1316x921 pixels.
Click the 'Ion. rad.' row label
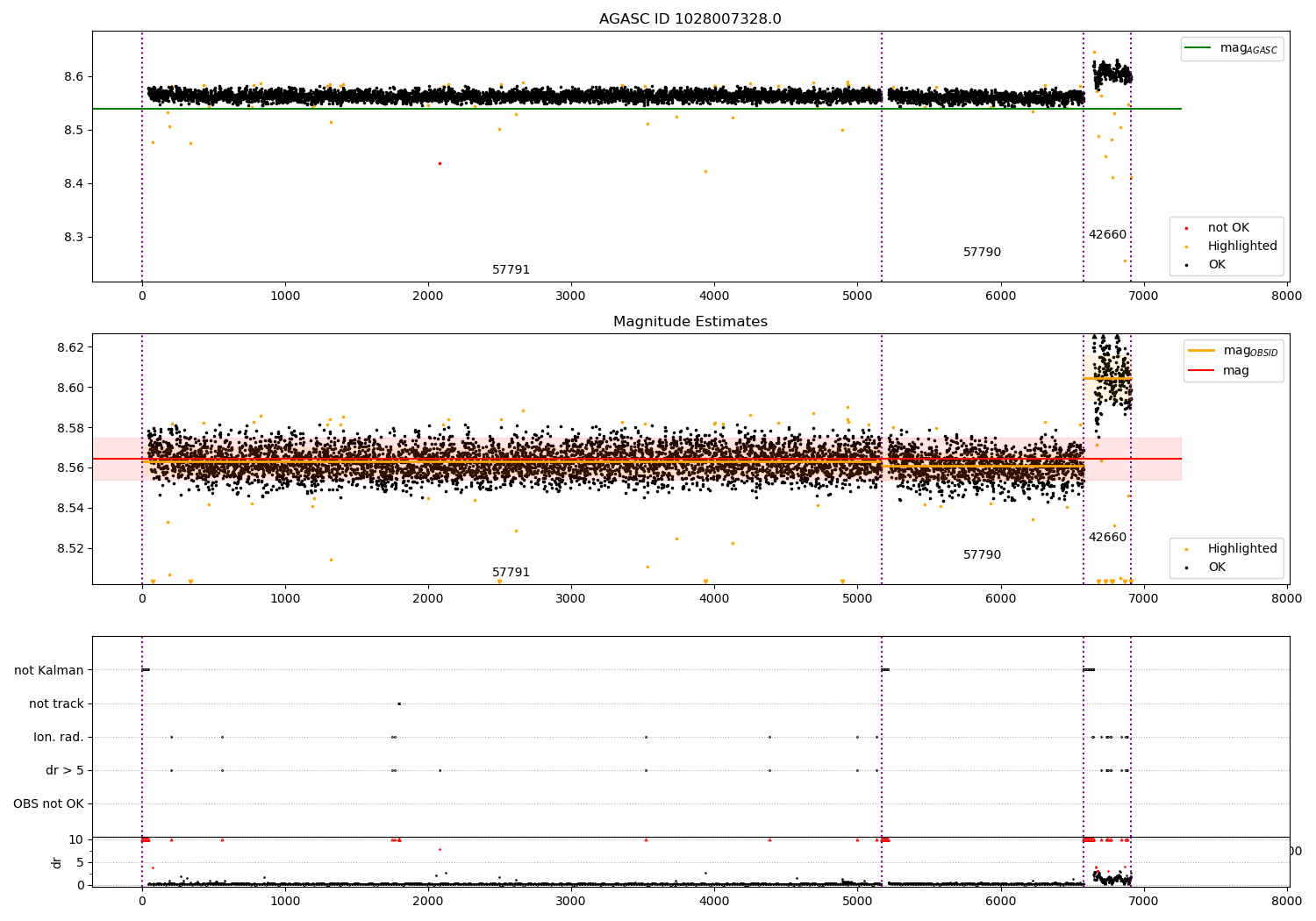[x=59, y=737]
